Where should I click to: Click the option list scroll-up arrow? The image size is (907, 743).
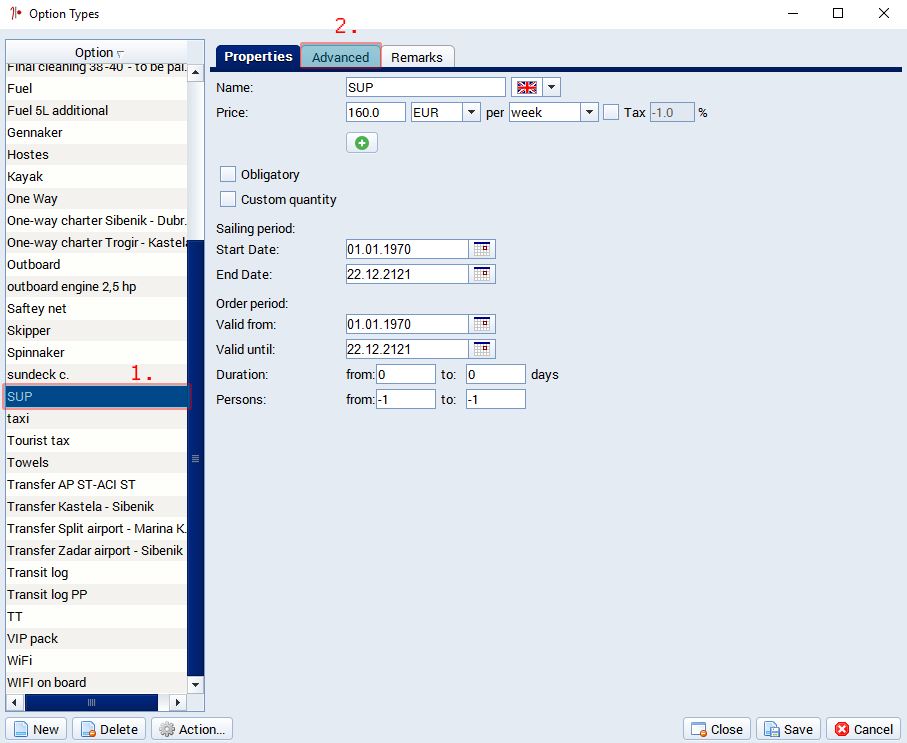point(196,73)
